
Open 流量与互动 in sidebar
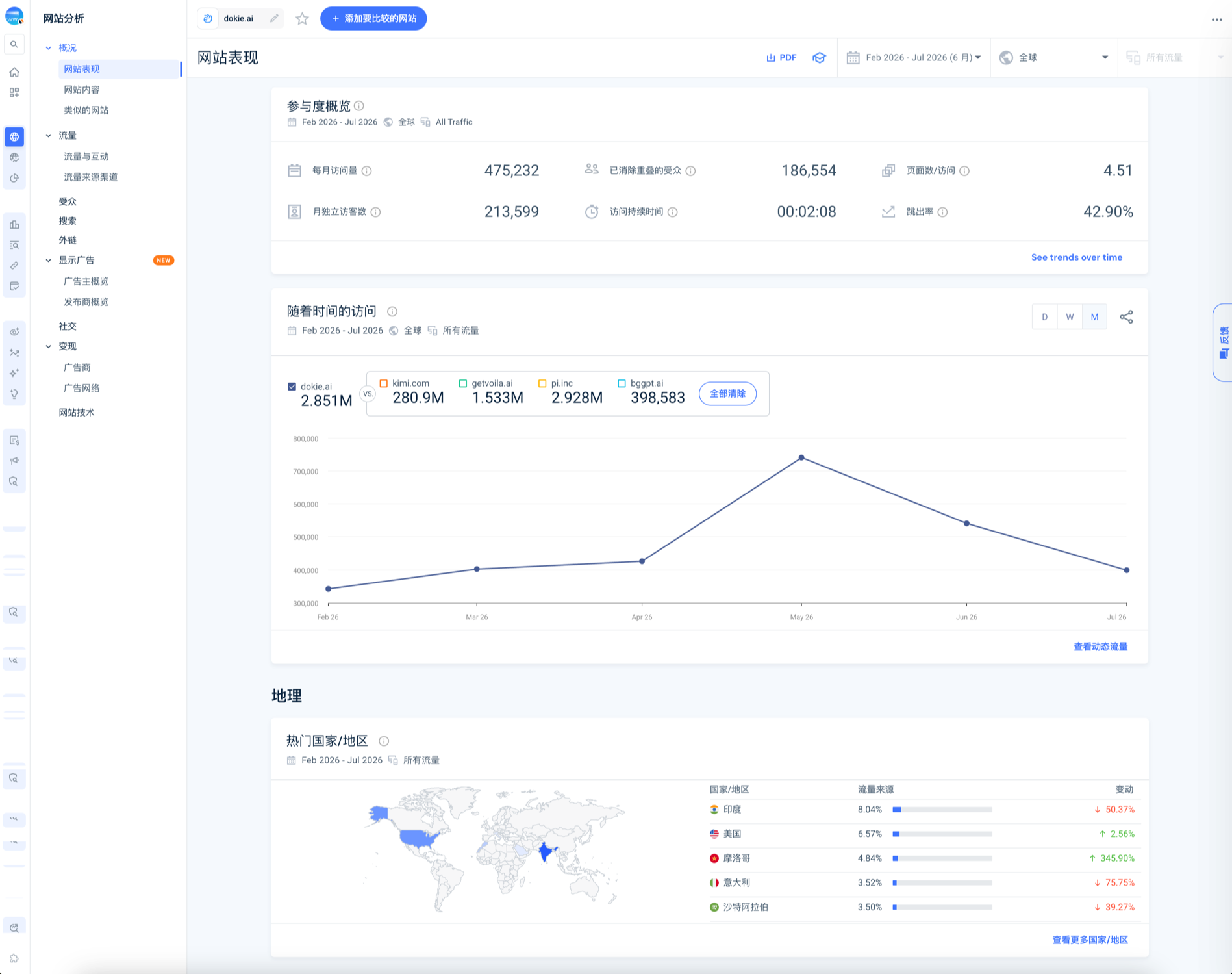coord(86,157)
